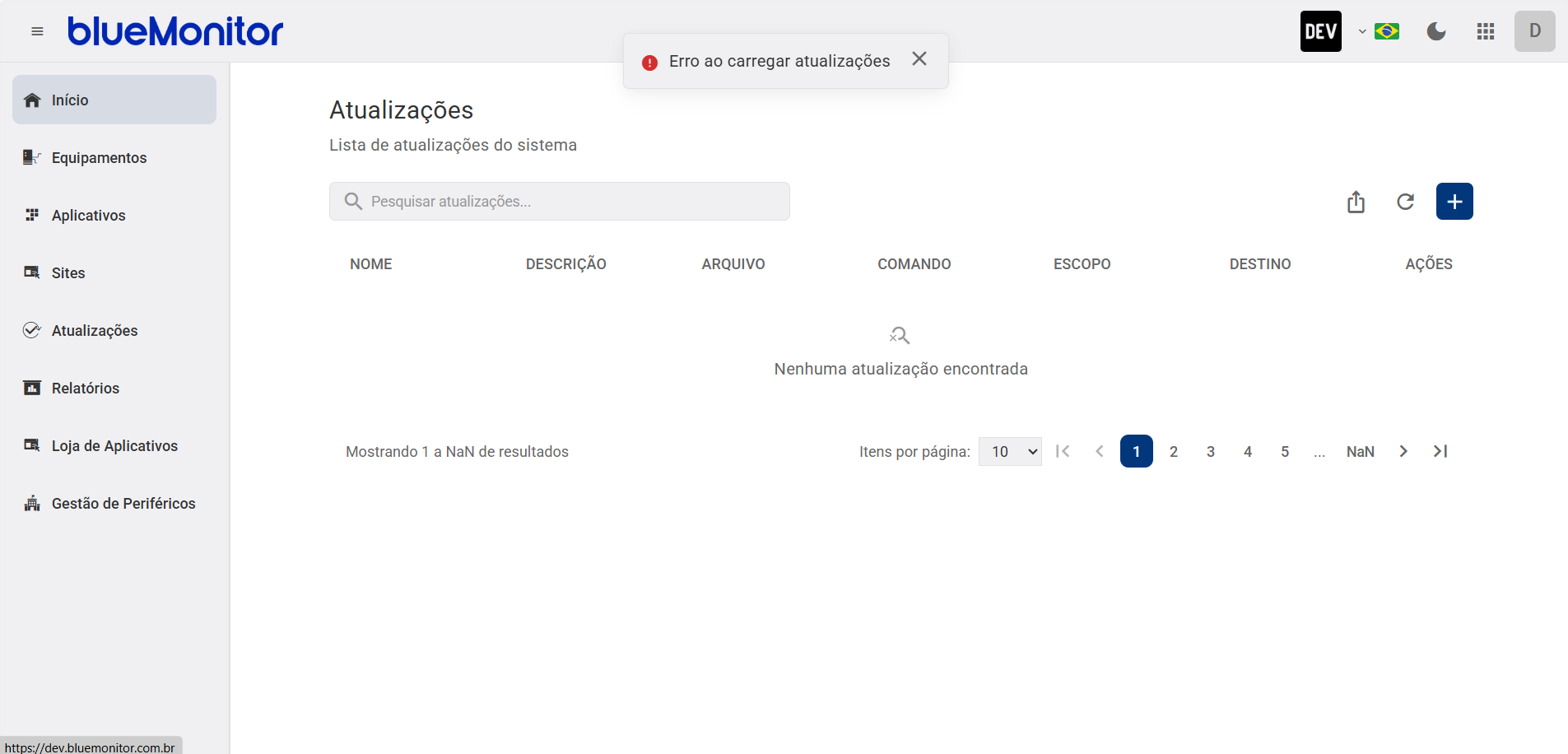Image resolution: width=1568 pixels, height=754 pixels.
Task: Open the user avatar D menu
Action: pos(1534,31)
